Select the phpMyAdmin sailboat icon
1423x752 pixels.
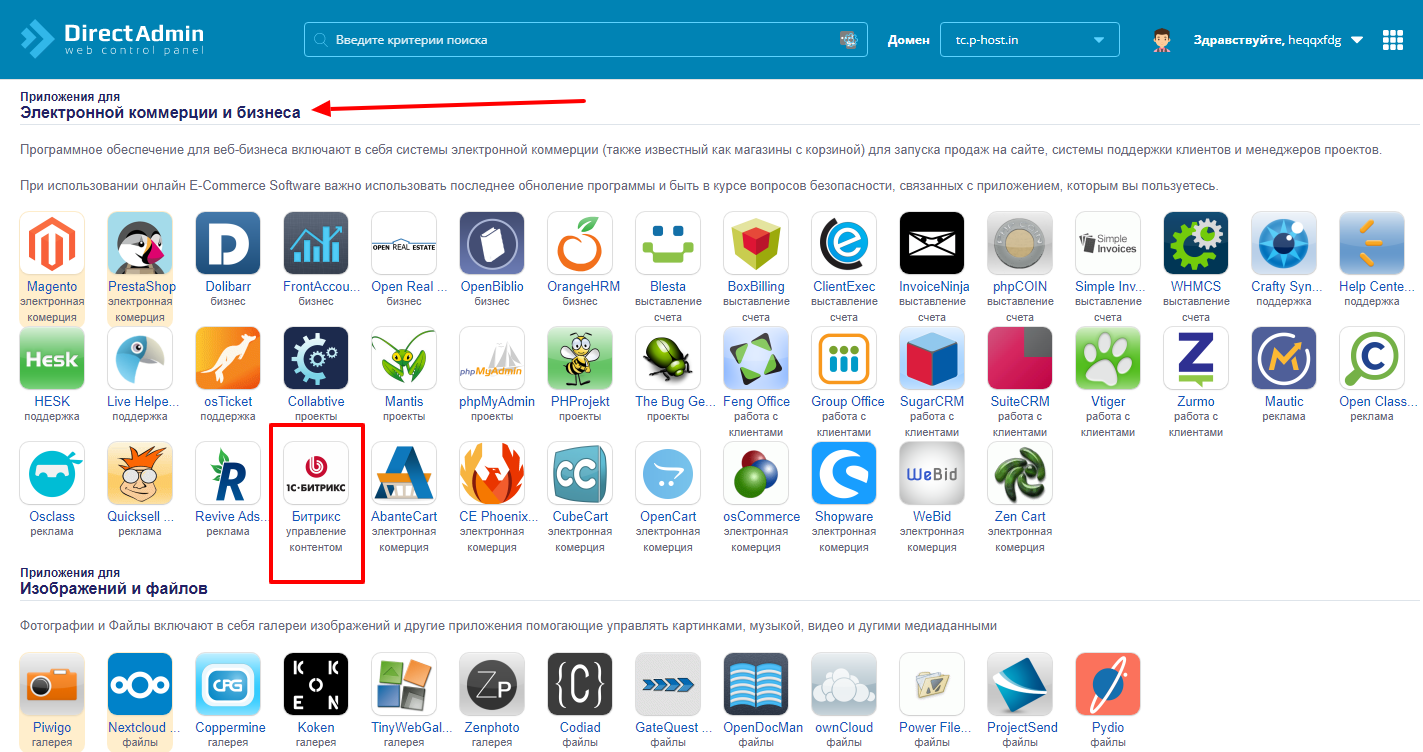pyautogui.click(x=492, y=358)
